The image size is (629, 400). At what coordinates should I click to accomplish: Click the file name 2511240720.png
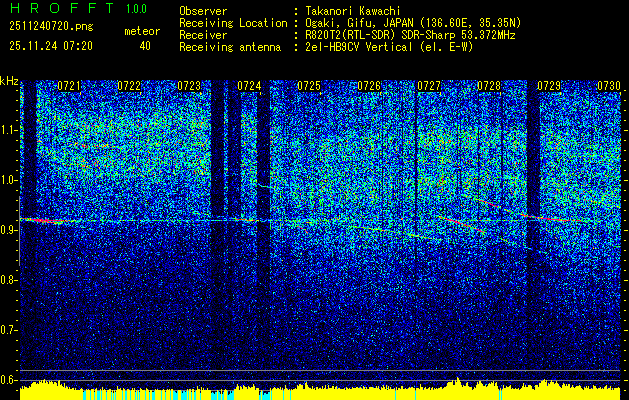[51, 27]
